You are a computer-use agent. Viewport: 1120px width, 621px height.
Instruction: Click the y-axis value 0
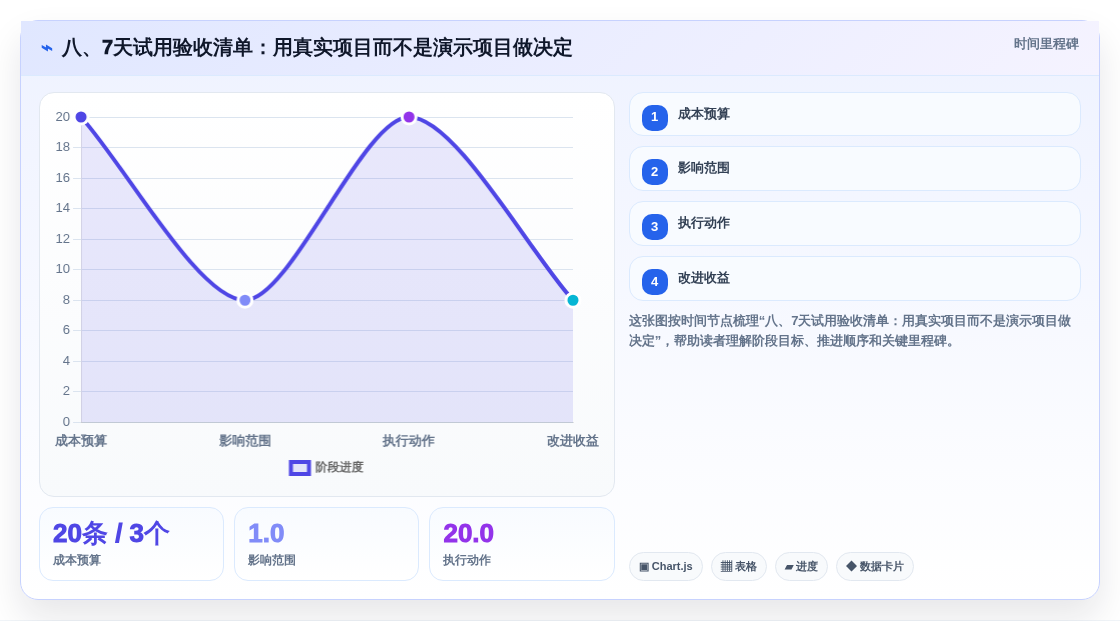tap(66, 422)
